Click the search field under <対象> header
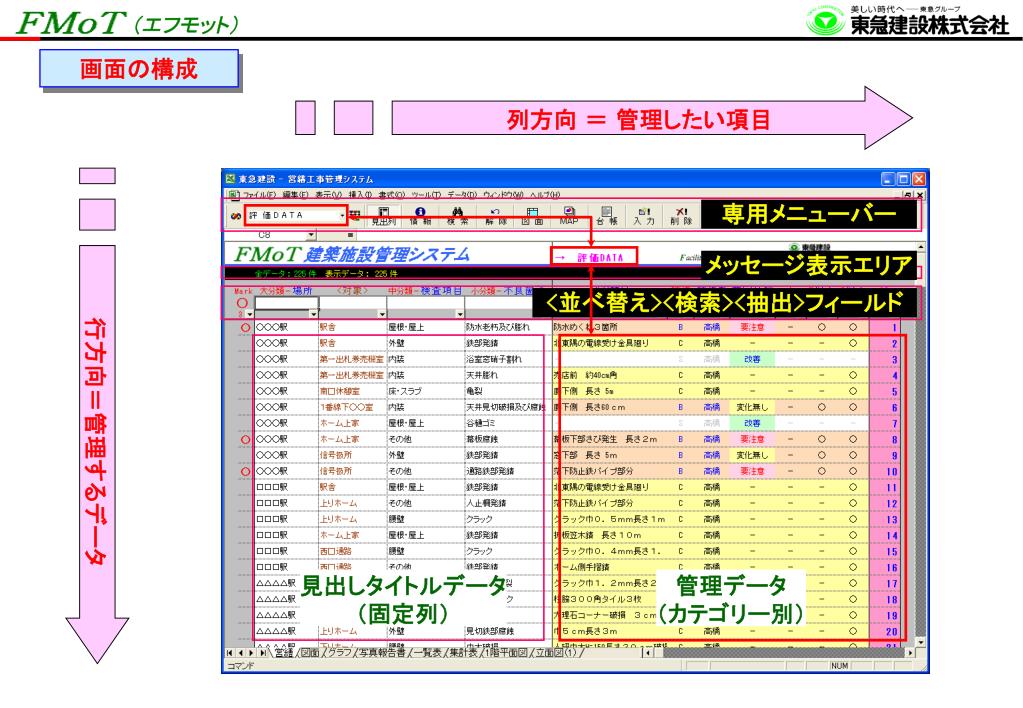Image resolution: width=1023 pixels, height=708 pixels. 353,303
